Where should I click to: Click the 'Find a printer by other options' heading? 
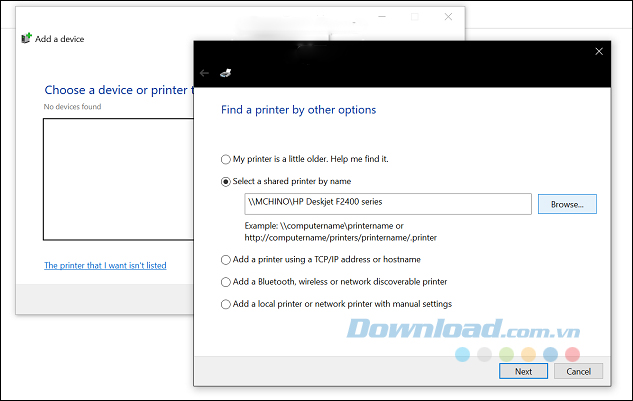coord(298,110)
